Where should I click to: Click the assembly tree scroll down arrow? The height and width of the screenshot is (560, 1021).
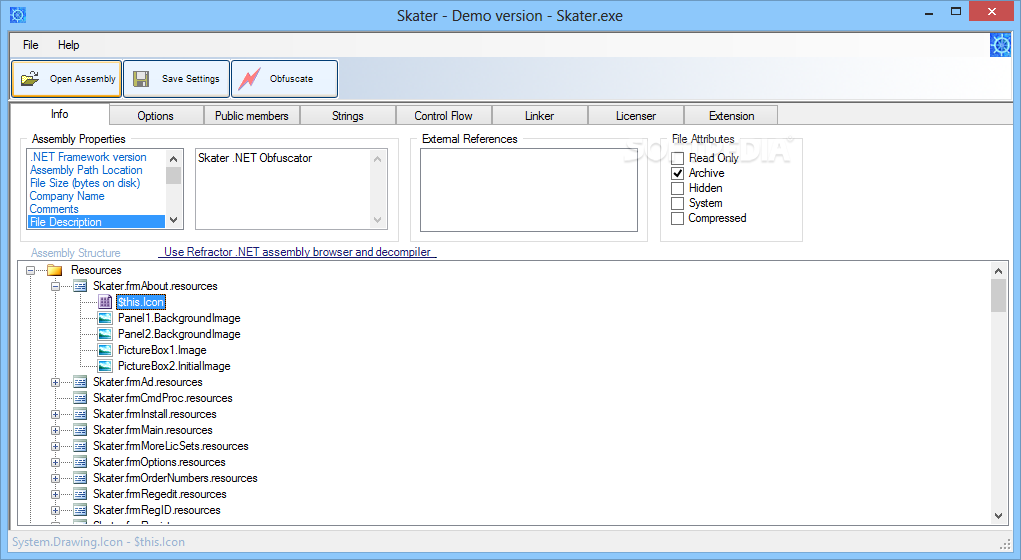pos(998,516)
